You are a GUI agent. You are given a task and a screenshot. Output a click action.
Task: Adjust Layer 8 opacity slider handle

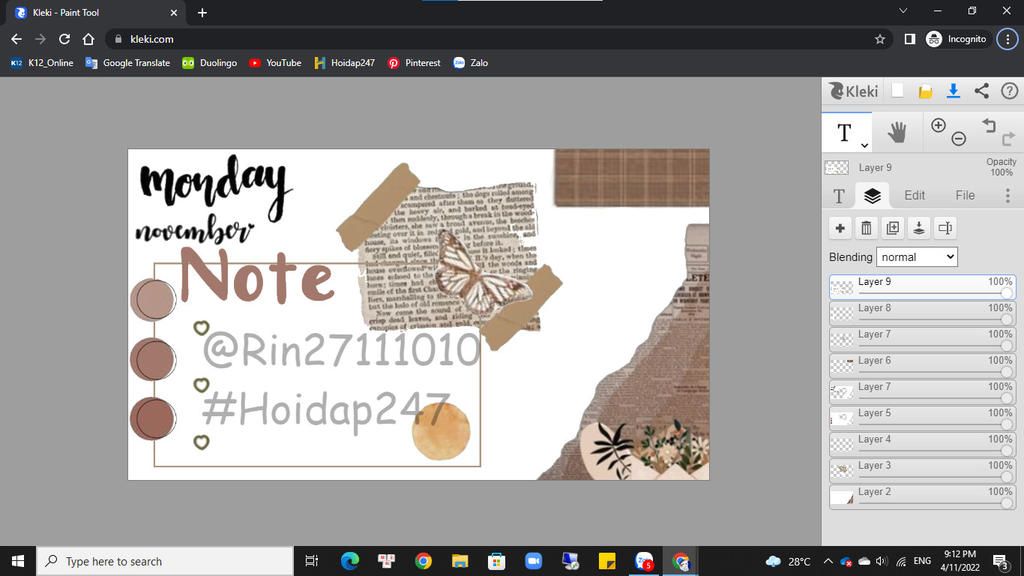pyautogui.click(x=1006, y=319)
